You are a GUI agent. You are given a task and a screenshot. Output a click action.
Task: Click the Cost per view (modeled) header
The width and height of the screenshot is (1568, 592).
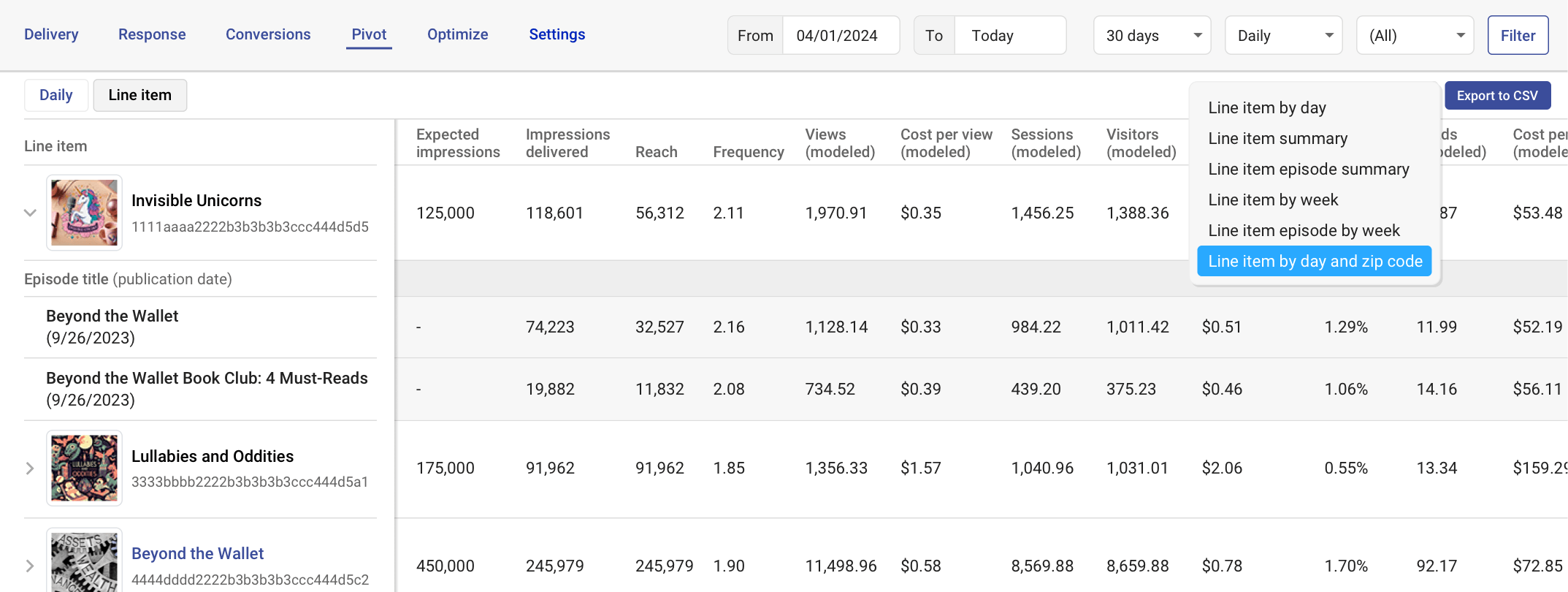click(x=946, y=143)
